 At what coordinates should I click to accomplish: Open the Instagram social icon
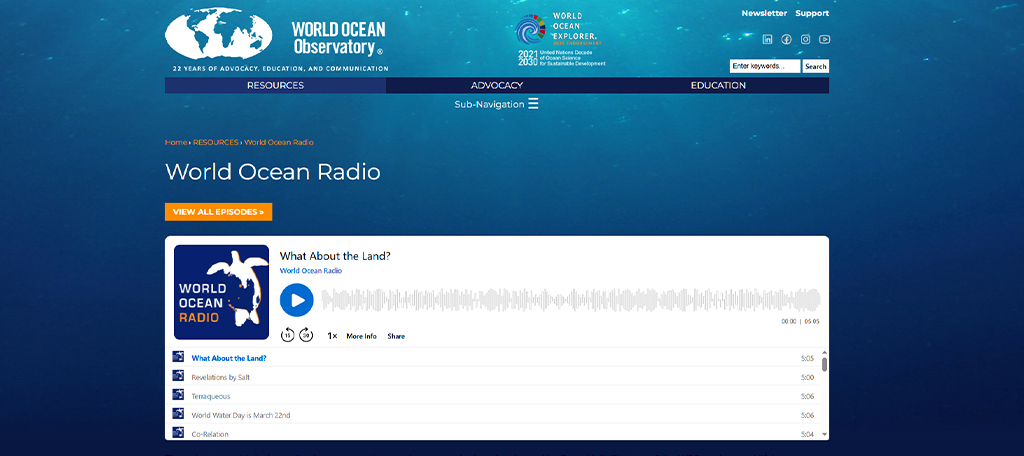tap(805, 39)
